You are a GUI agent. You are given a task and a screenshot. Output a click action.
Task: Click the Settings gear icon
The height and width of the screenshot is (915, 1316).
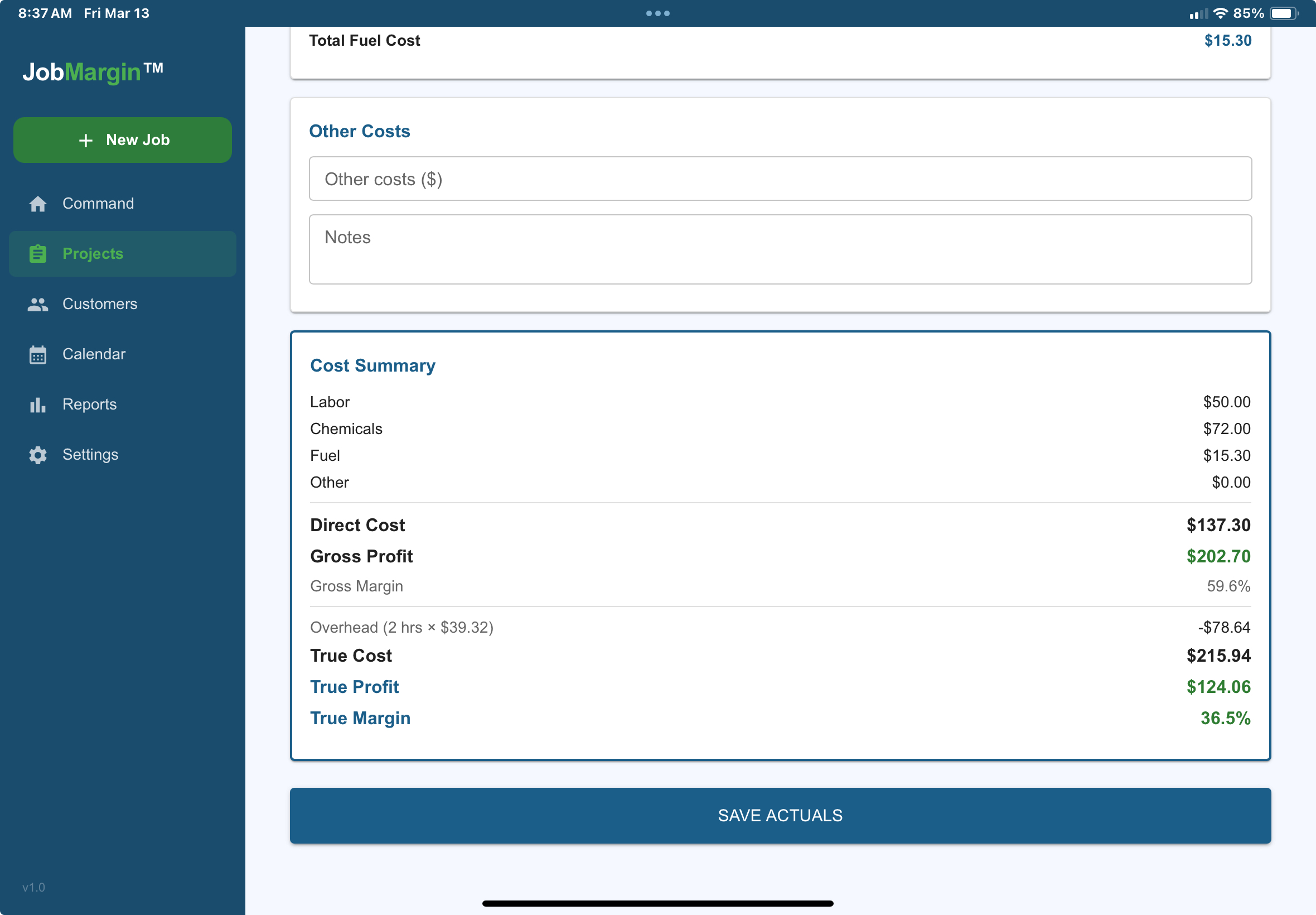tap(38, 455)
